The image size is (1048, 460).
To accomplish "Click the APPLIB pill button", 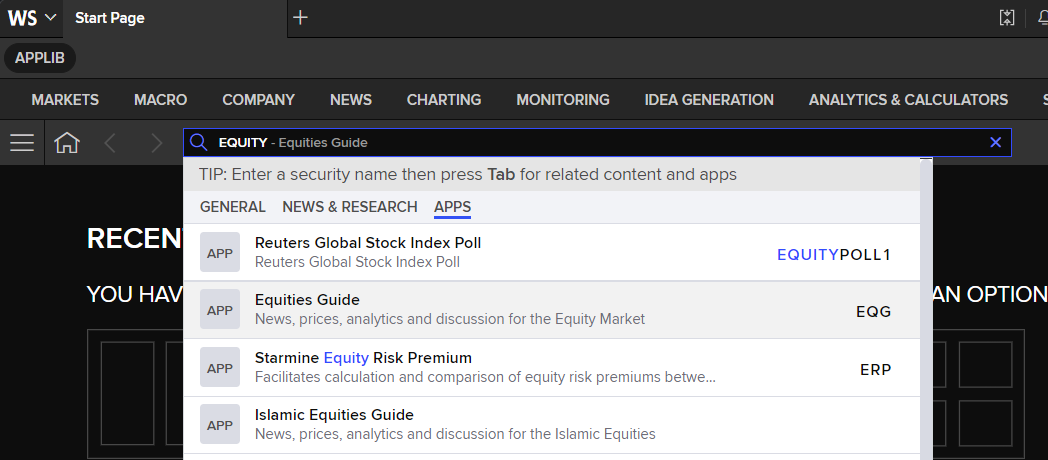I will click(x=40, y=58).
